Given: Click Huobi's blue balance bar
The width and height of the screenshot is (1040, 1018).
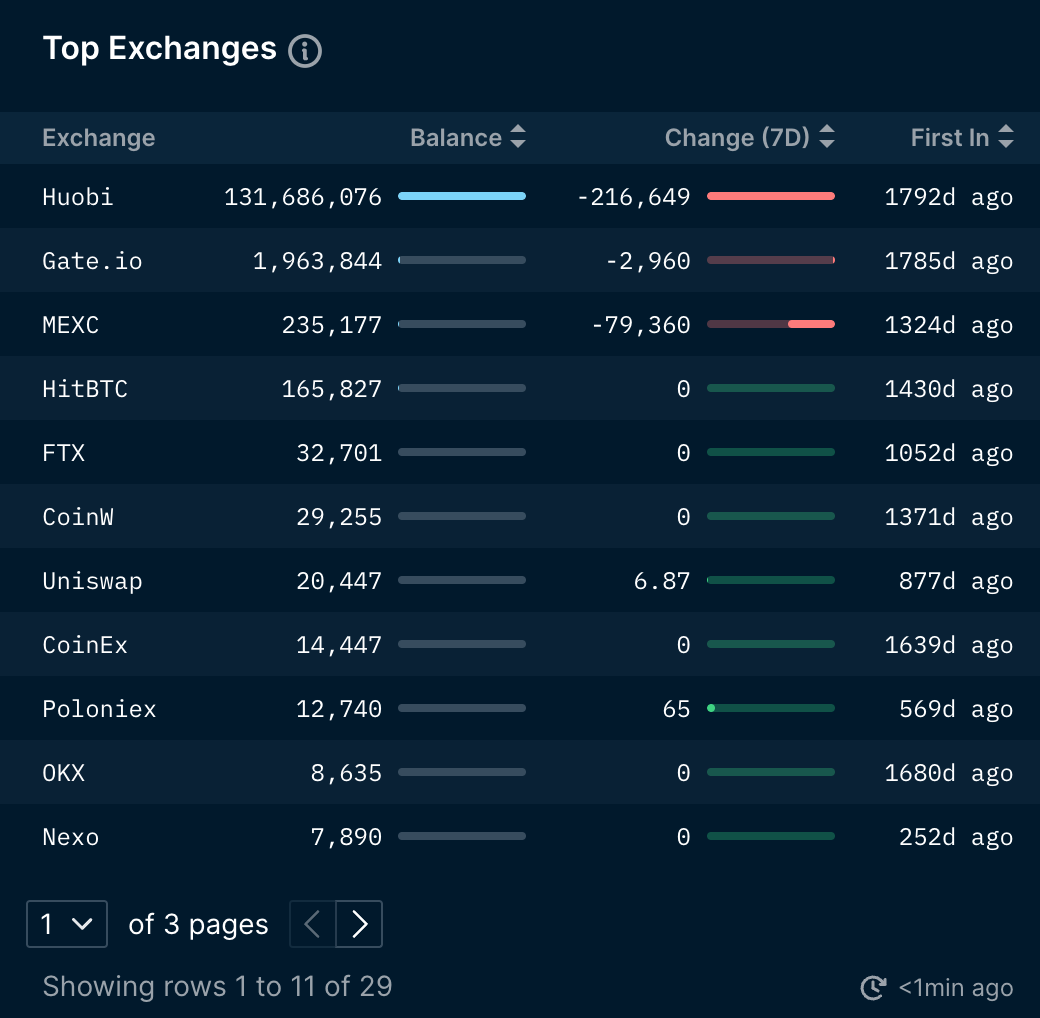Looking at the screenshot, I should click(x=462, y=196).
